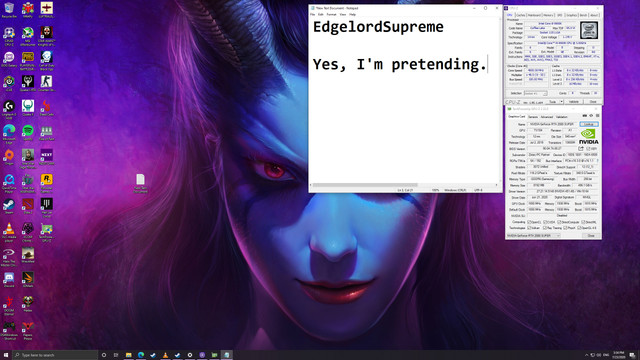This screenshot has height=360, width=640.
Task: Switch to Advanced tab in GPU-Z
Action: pos(547,117)
